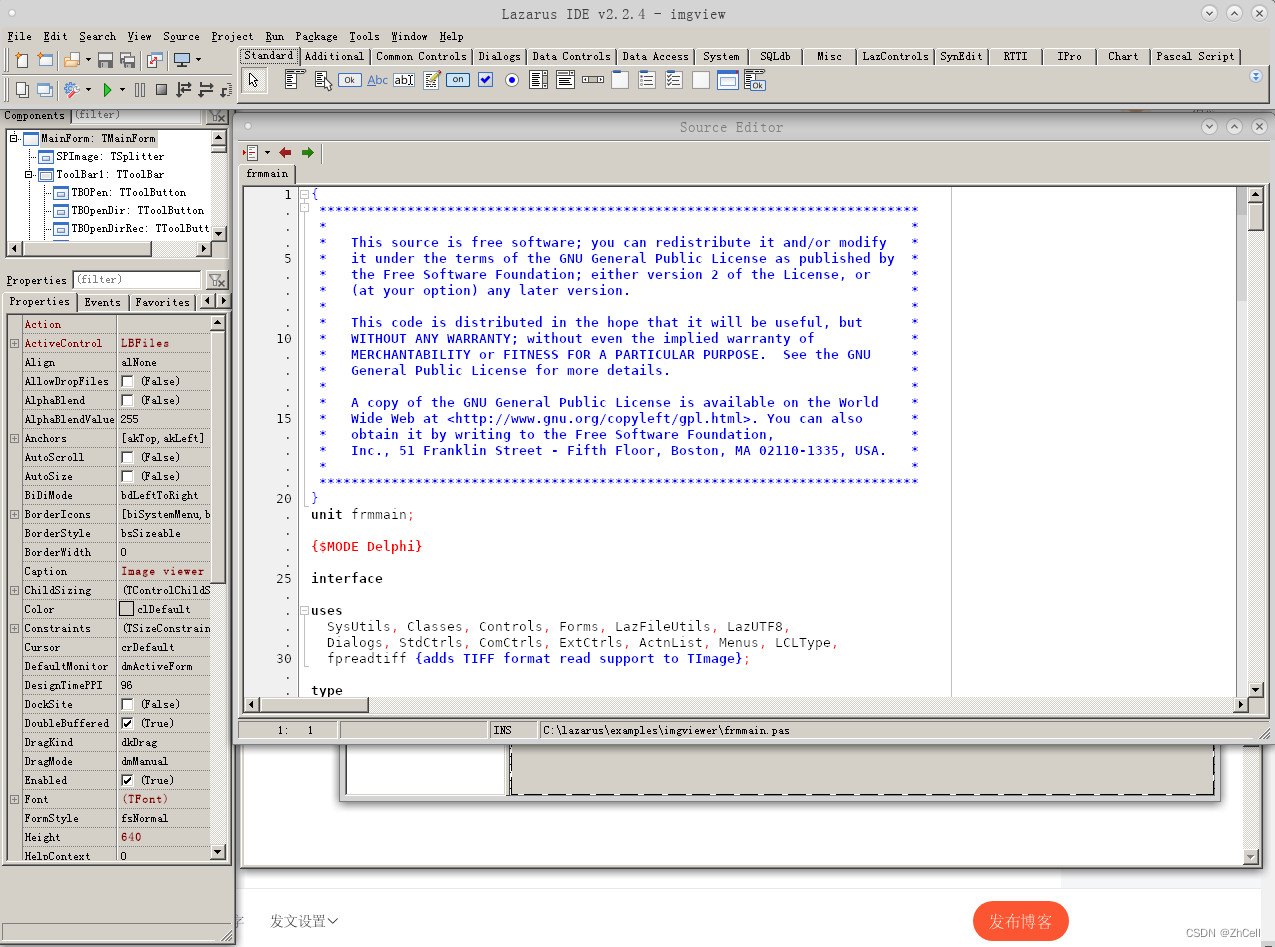1275x947 pixels.
Task: Switch to the Dialogs palette tab
Action: 499,56
